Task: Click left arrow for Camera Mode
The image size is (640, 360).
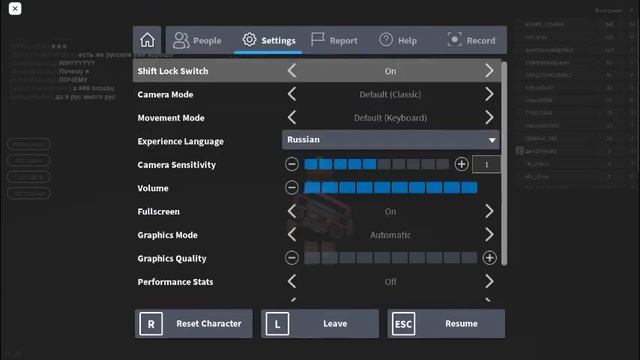Action: (x=292, y=94)
